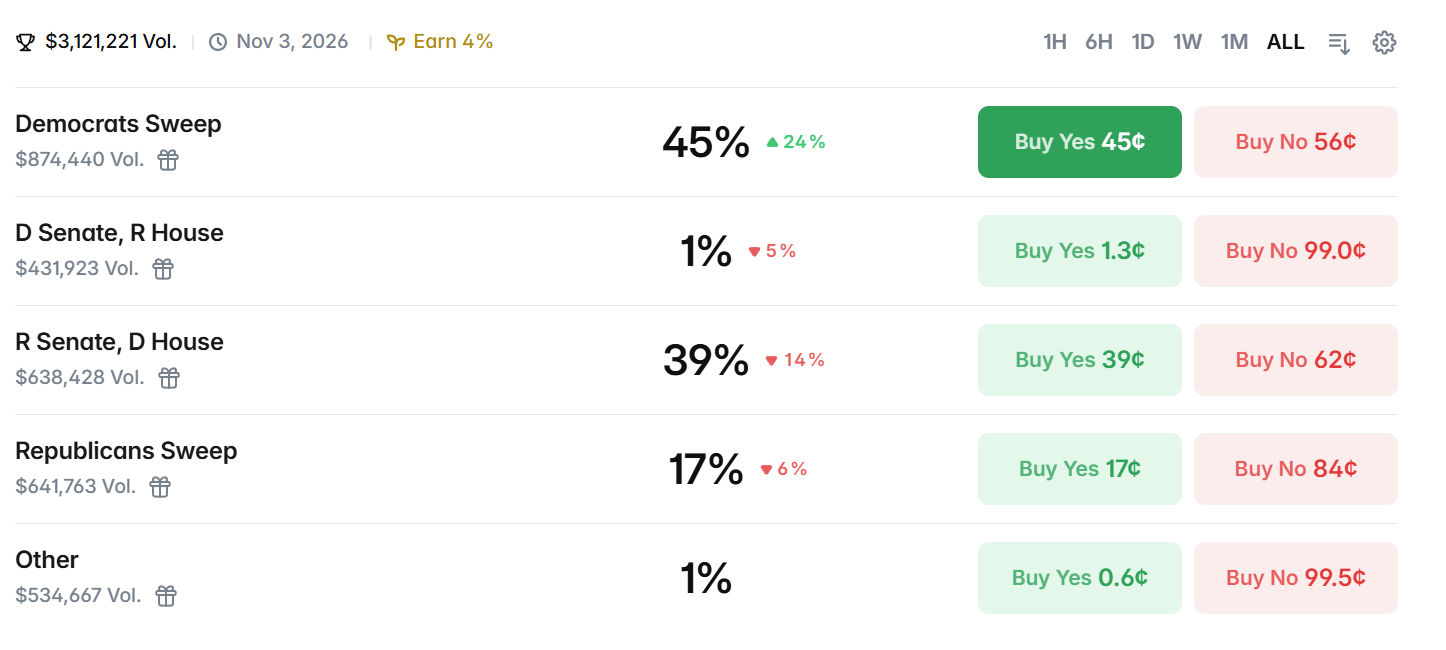Screen dimensions: 1446x650
Task: Click gift icon next to D Senate, R House
Action: (x=163, y=269)
